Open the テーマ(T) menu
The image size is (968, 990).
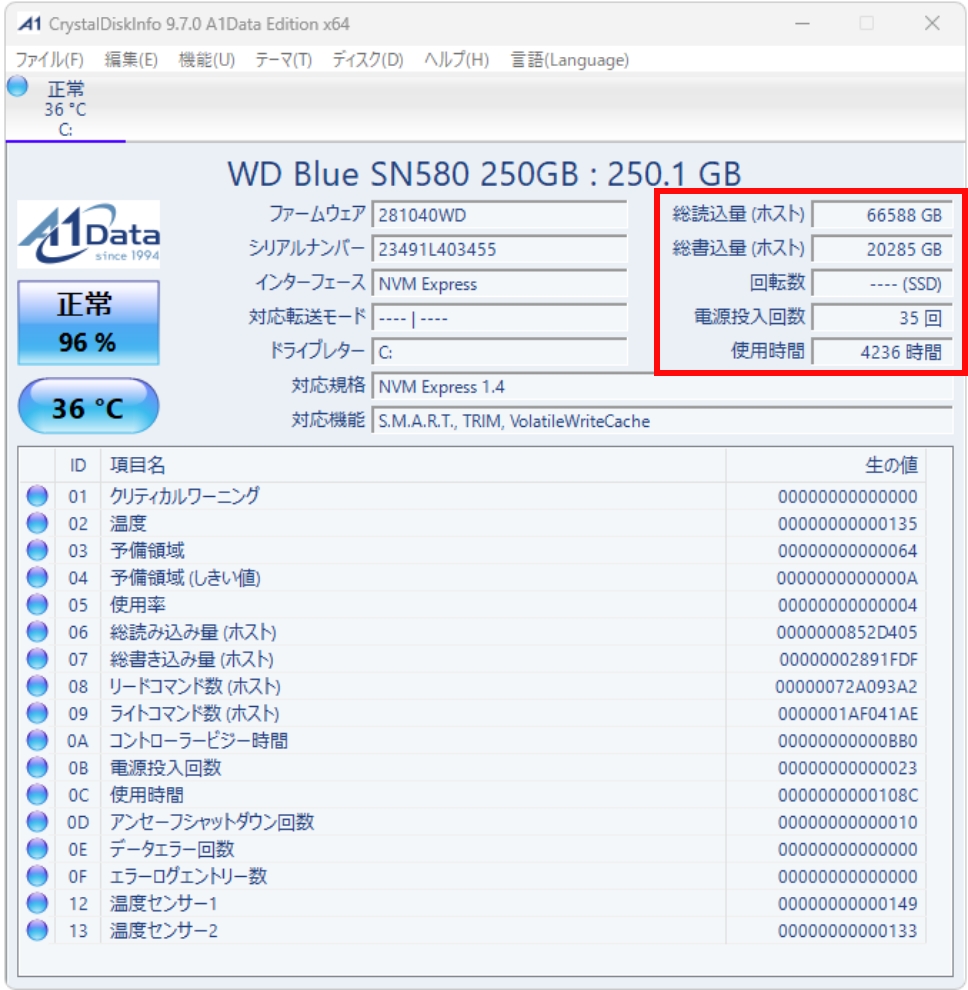[284, 60]
